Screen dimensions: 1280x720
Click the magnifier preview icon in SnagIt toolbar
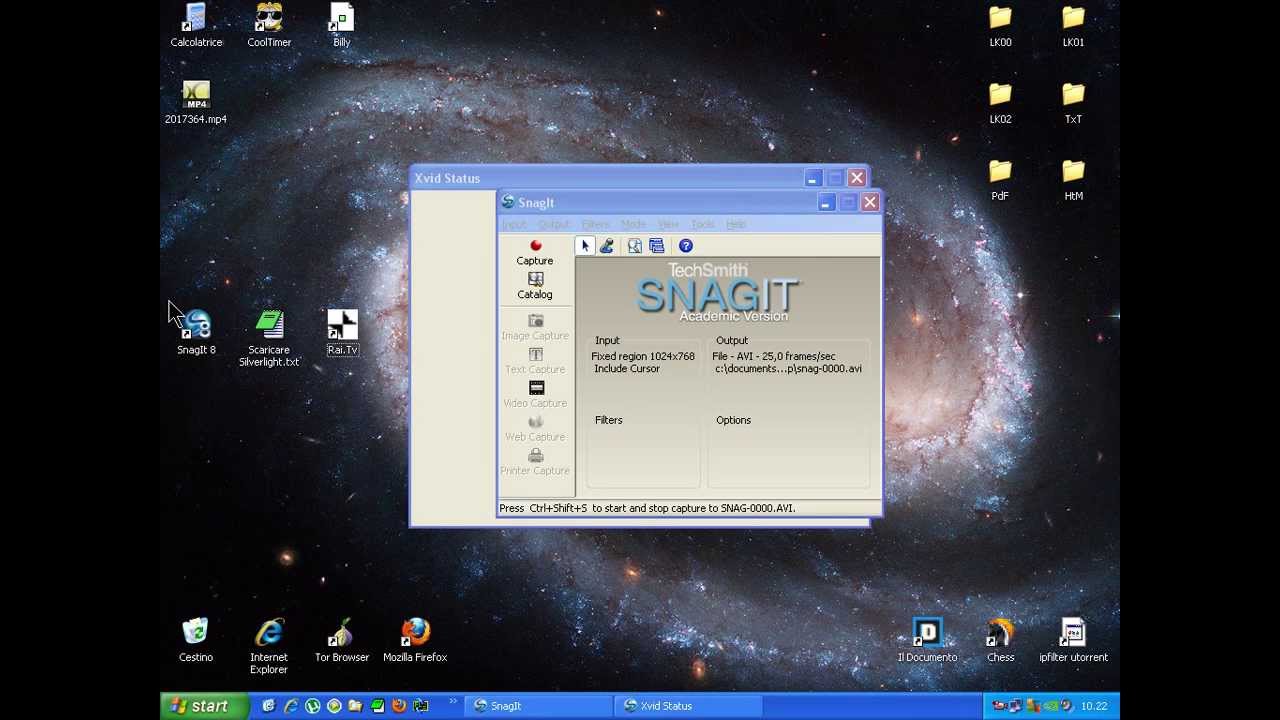(635, 246)
